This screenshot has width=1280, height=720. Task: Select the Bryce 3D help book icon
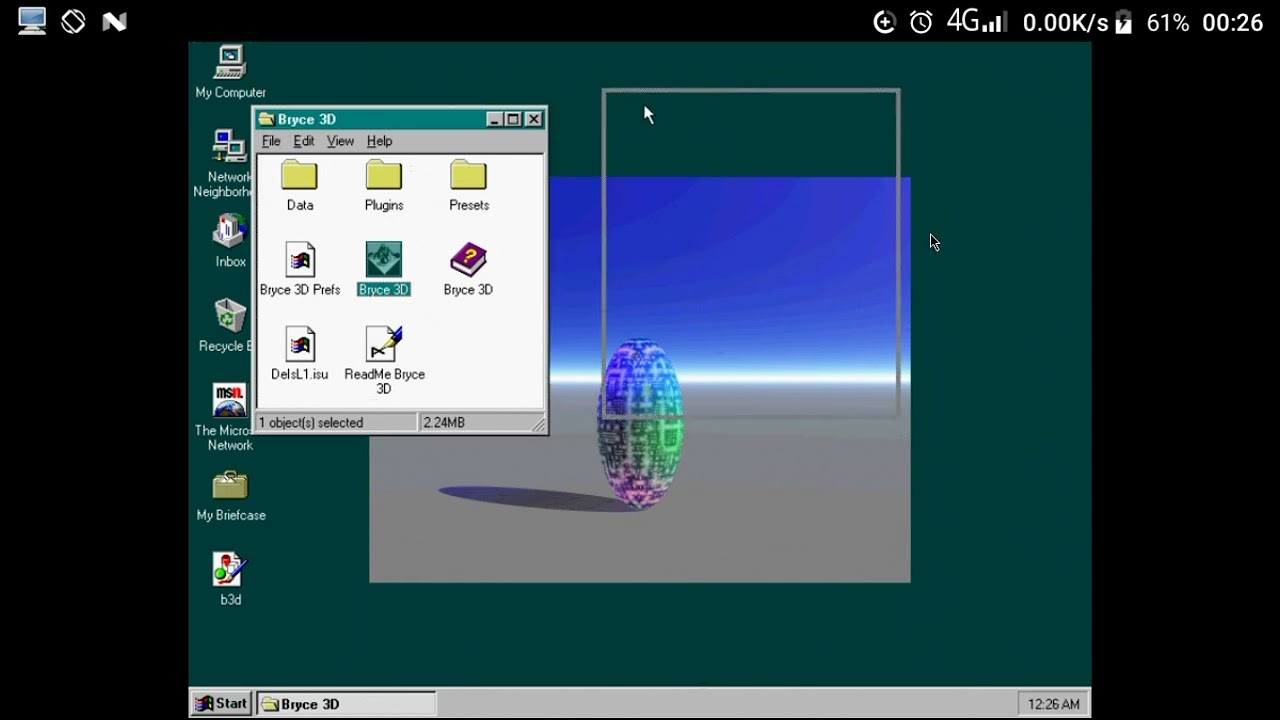click(x=468, y=260)
